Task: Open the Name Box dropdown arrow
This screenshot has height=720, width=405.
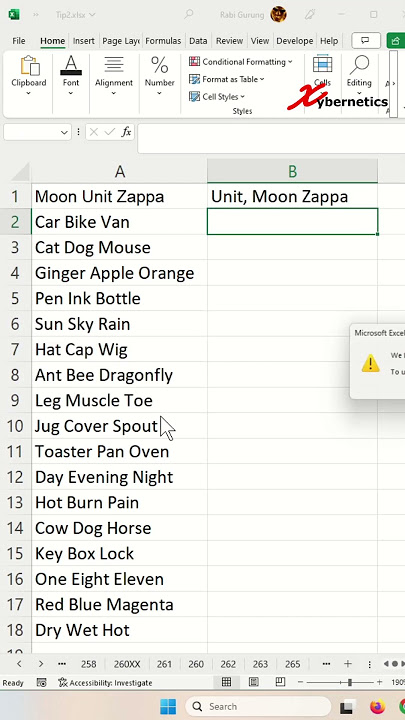Action: tap(64, 132)
